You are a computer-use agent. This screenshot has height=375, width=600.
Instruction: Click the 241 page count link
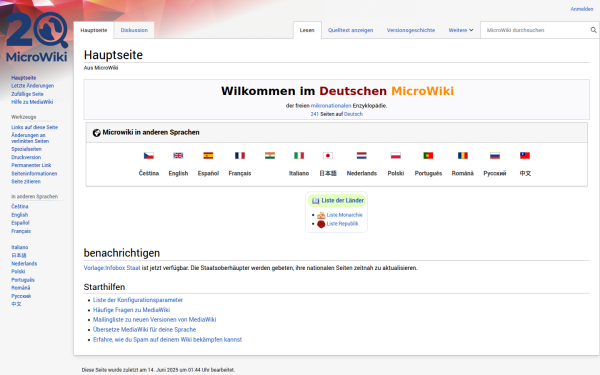315,114
